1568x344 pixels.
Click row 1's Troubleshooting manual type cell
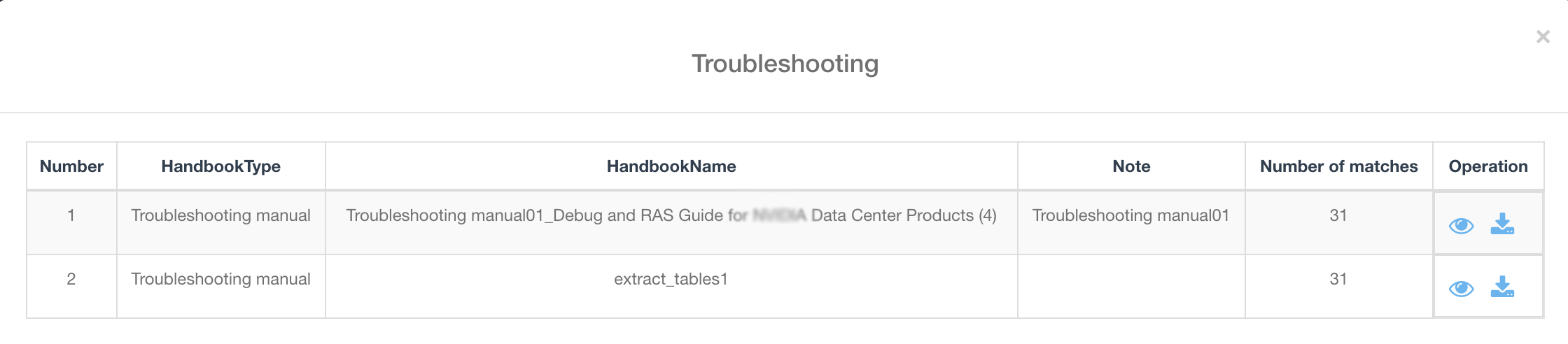point(220,215)
